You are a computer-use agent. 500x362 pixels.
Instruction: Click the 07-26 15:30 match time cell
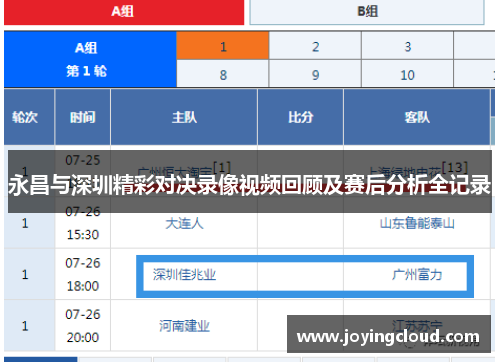(83, 223)
